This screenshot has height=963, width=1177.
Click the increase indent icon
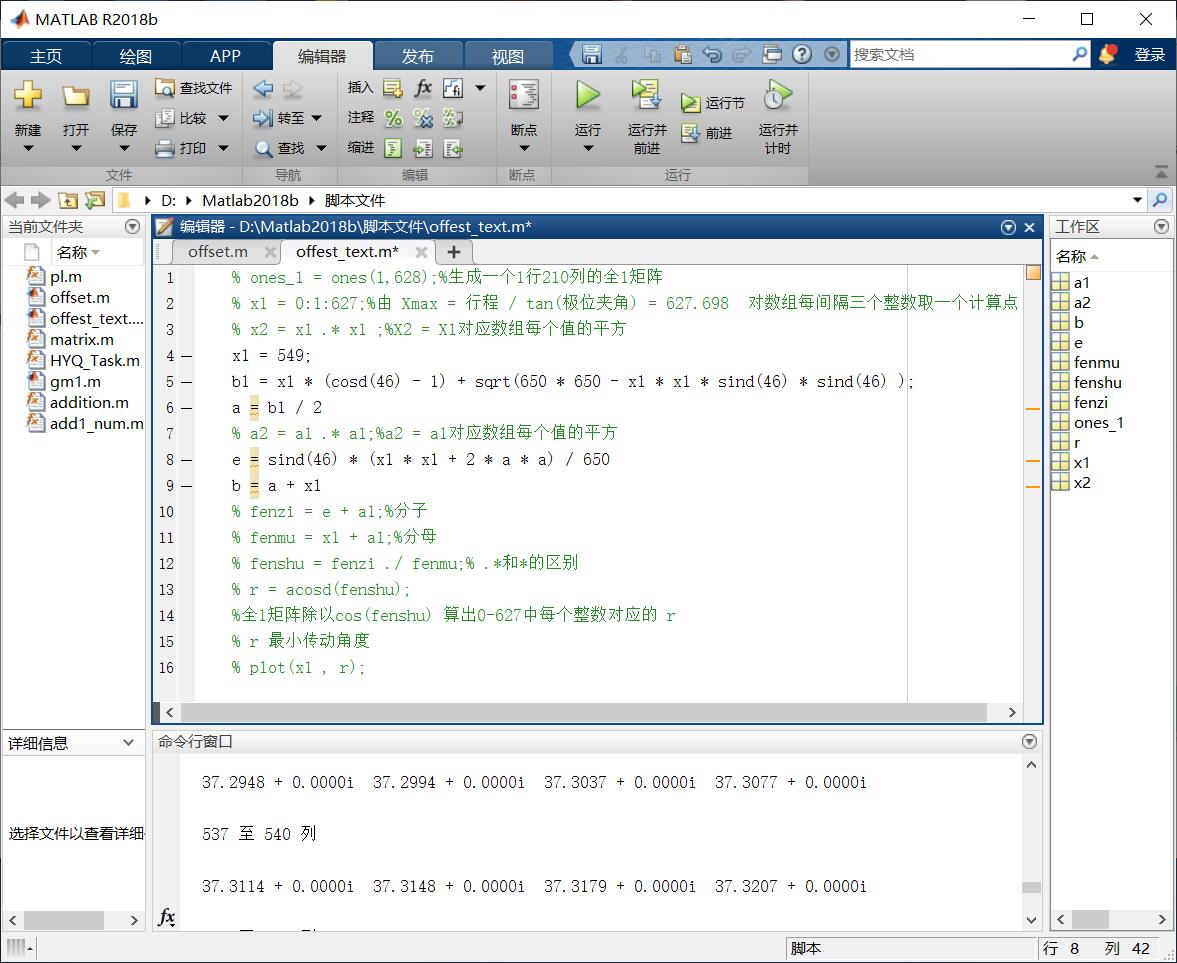(x=423, y=149)
